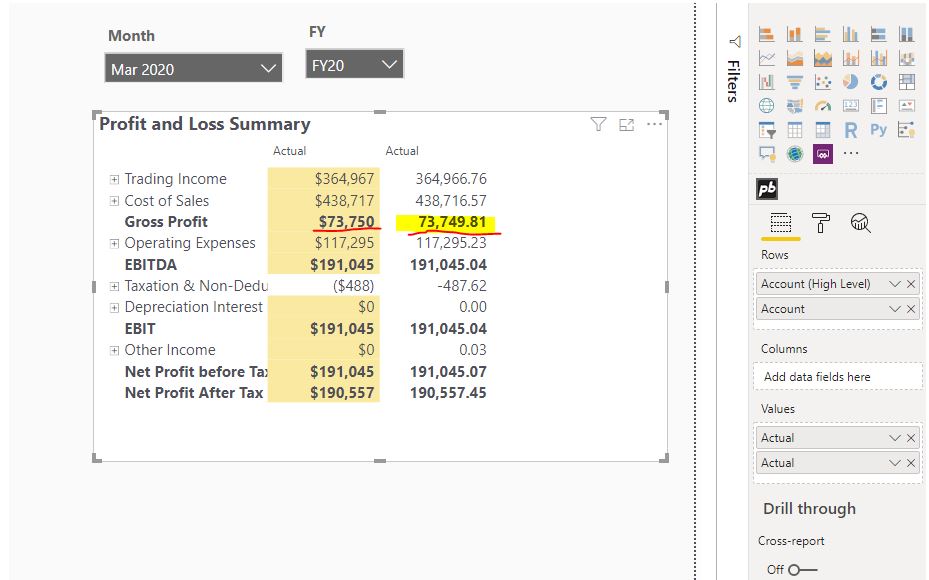Select the 100% stacked bar chart visual
This screenshot has height=580, width=929.
[878, 34]
